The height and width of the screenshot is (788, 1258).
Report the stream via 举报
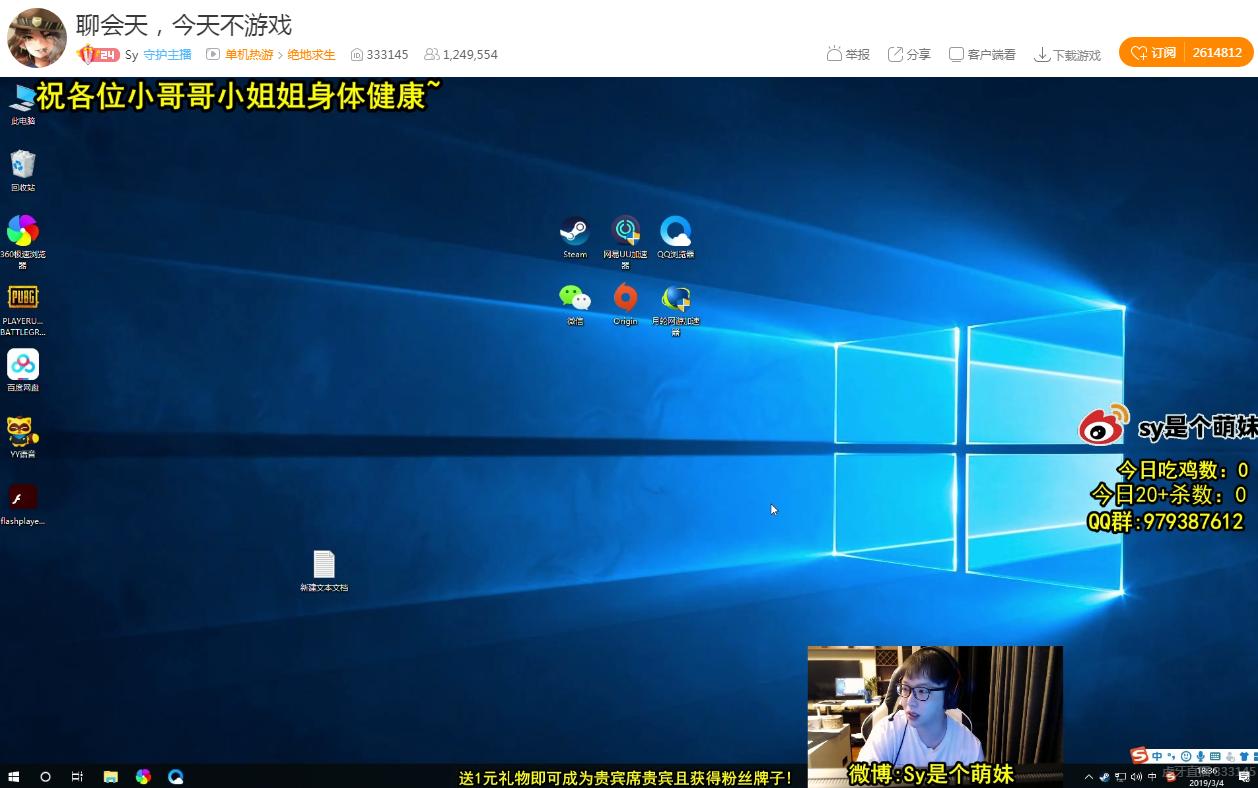[848, 55]
